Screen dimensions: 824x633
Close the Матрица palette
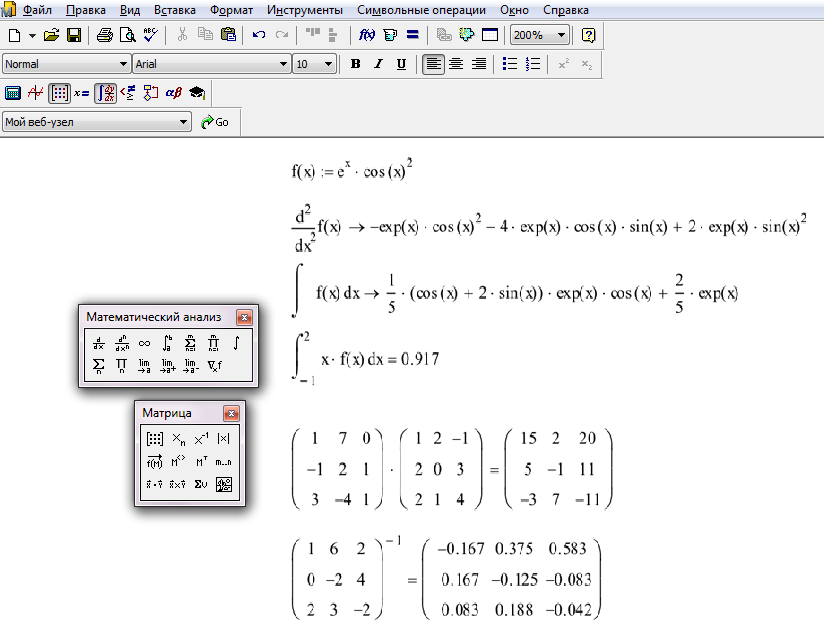point(231,413)
